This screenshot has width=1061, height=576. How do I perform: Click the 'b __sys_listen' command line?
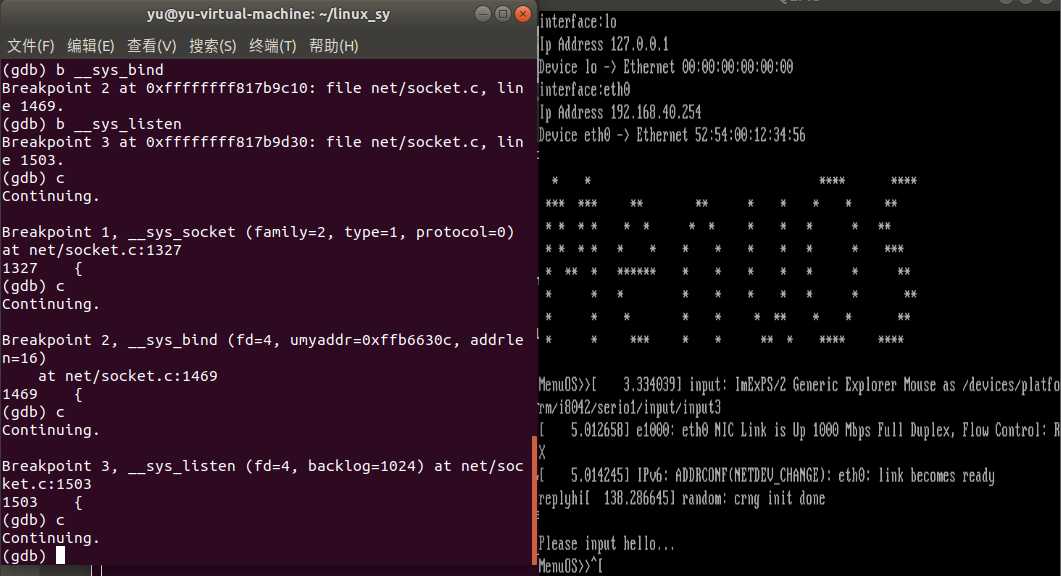(91, 124)
